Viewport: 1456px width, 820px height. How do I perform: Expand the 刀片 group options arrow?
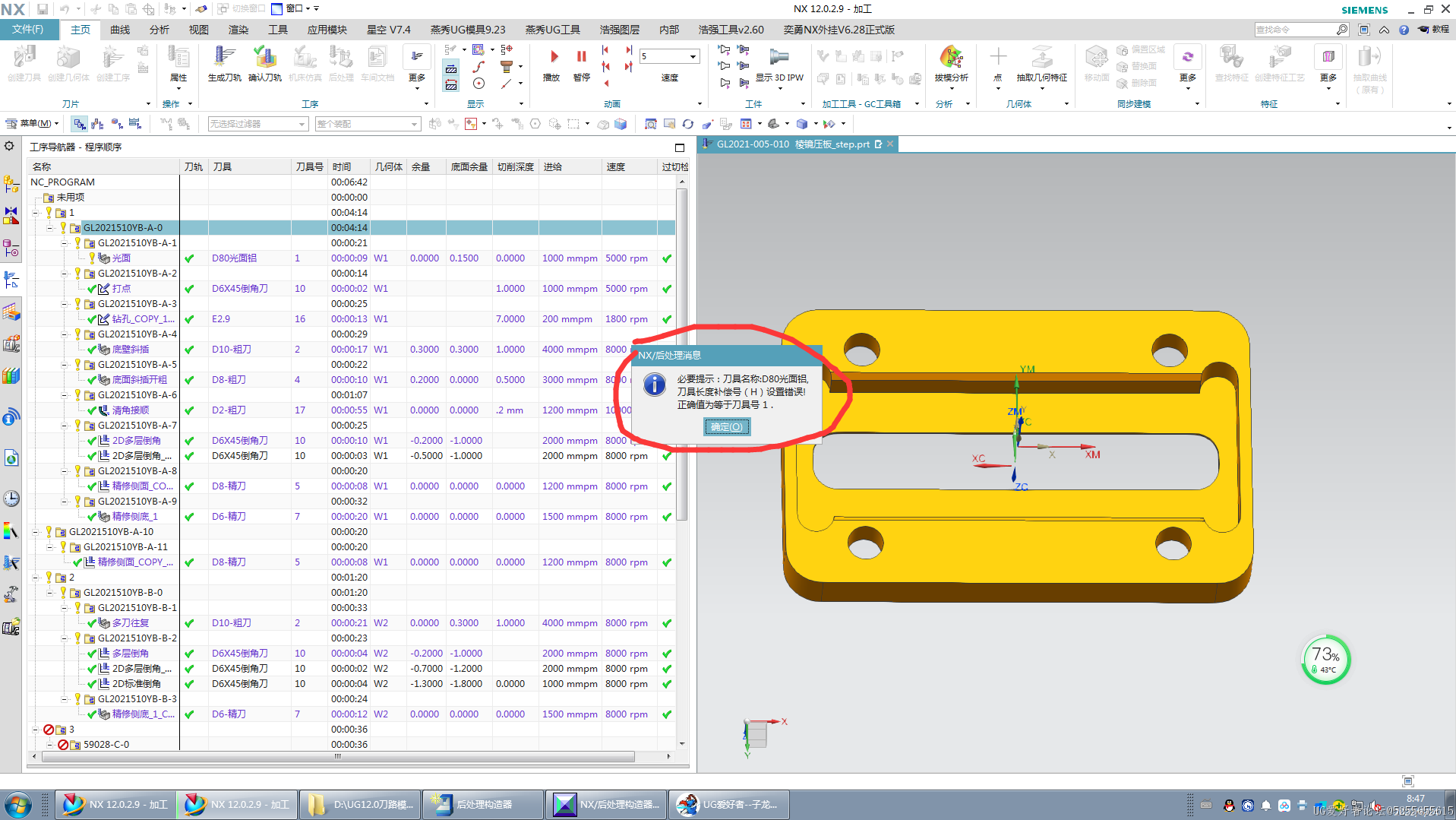[148, 104]
